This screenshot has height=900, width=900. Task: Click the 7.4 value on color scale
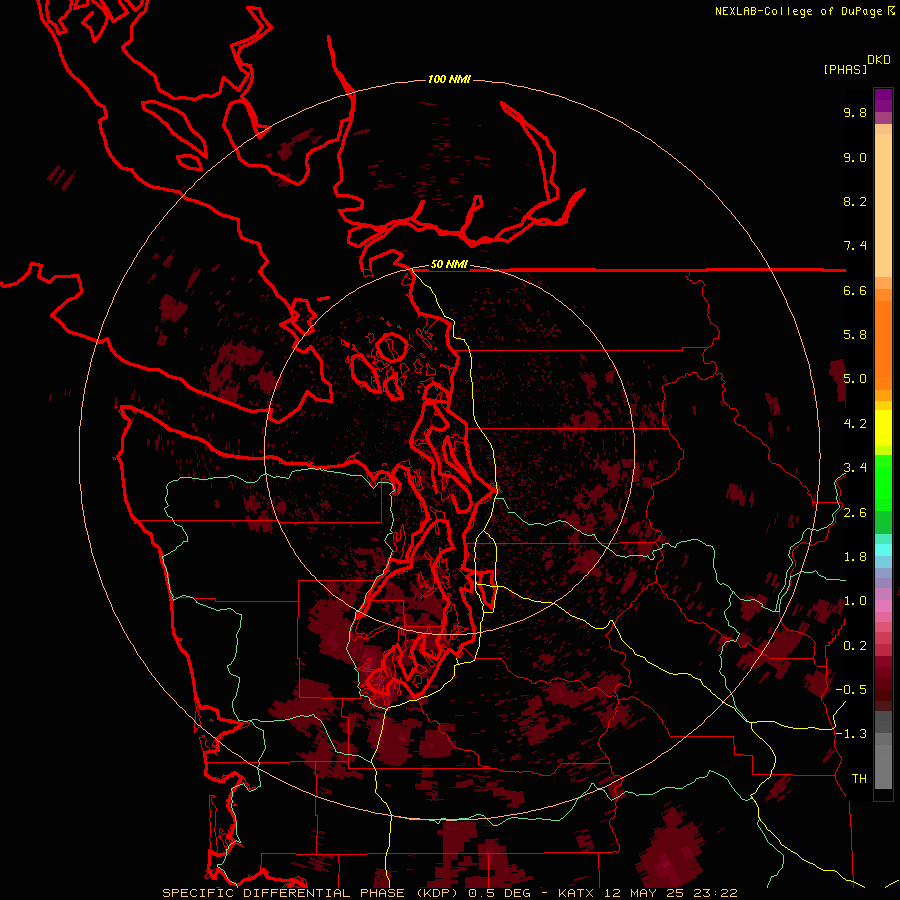[x=855, y=246]
